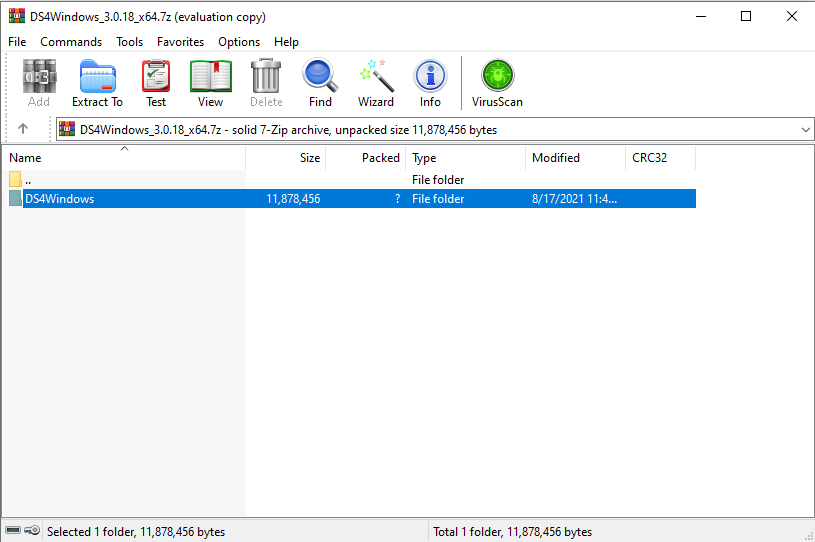Select the DS4Windows folder name

(x=60, y=199)
